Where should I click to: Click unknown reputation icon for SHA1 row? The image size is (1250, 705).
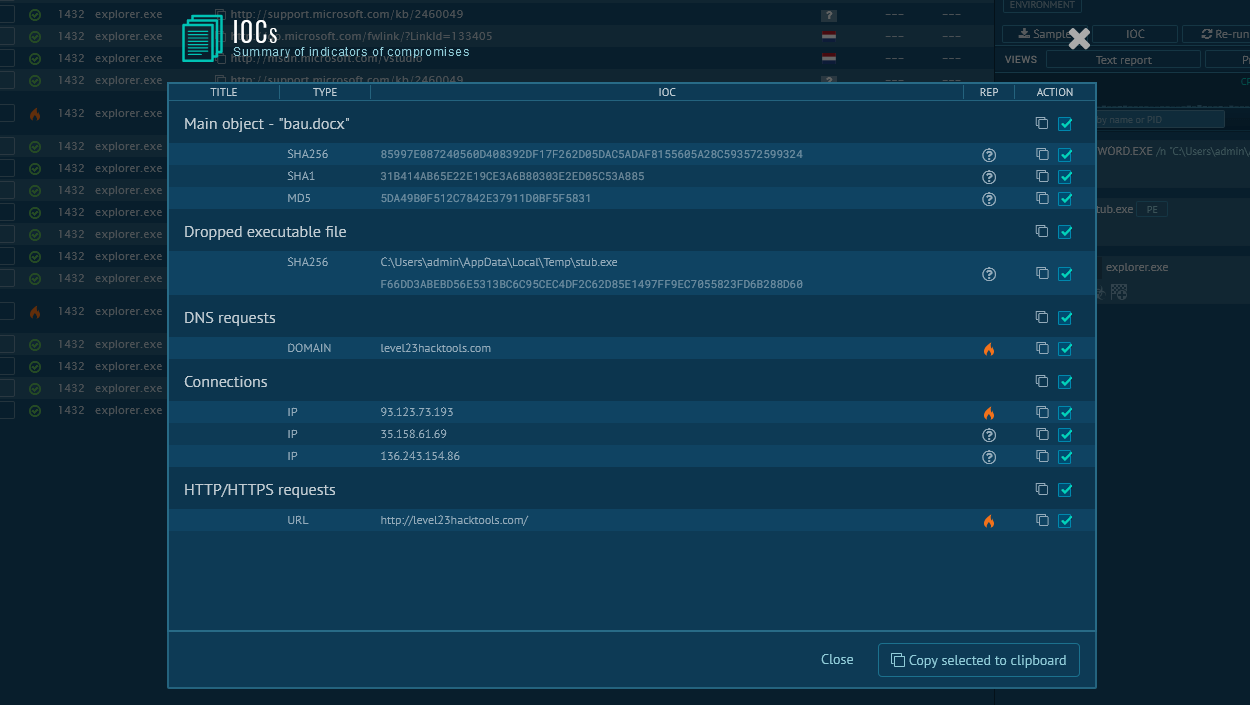(989, 177)
